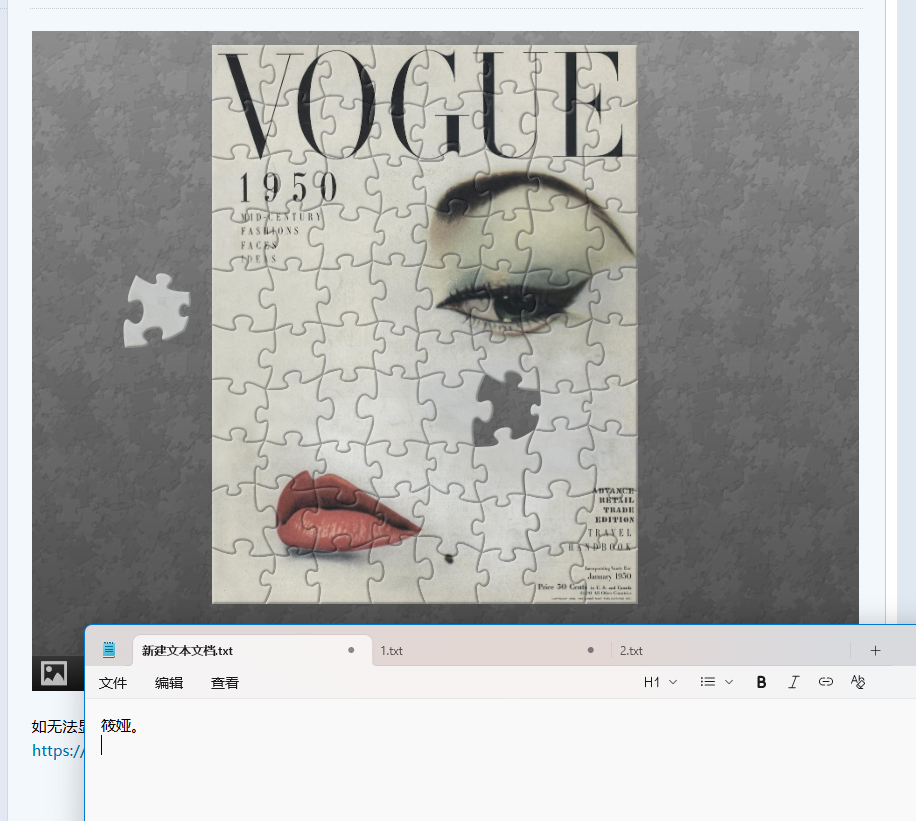This screenshot has width=916, height=821.
Task: Click the 如无法 text on webpage
Action: (58, 726)
